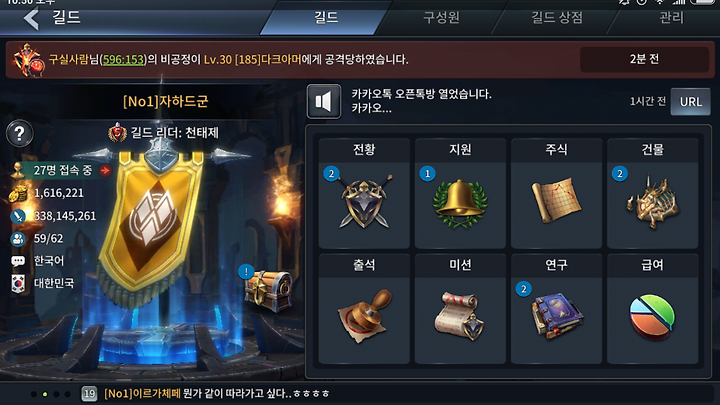Screen dimensions: 720x405
Task: Switch to the 관리 tab
Action: (x=671, y=18)
